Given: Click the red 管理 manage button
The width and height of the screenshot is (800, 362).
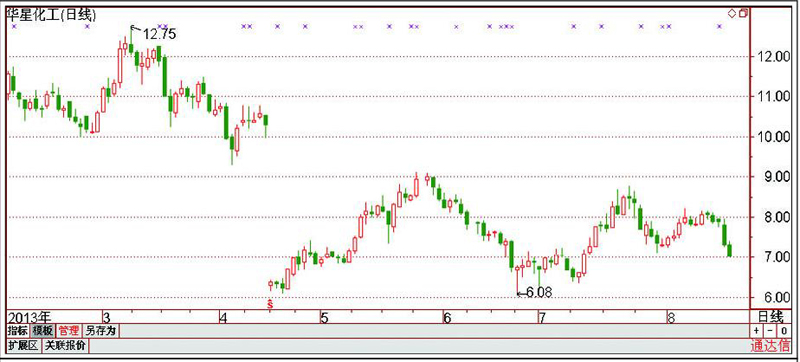Looking at the screenshot, I should pos(68,331).
